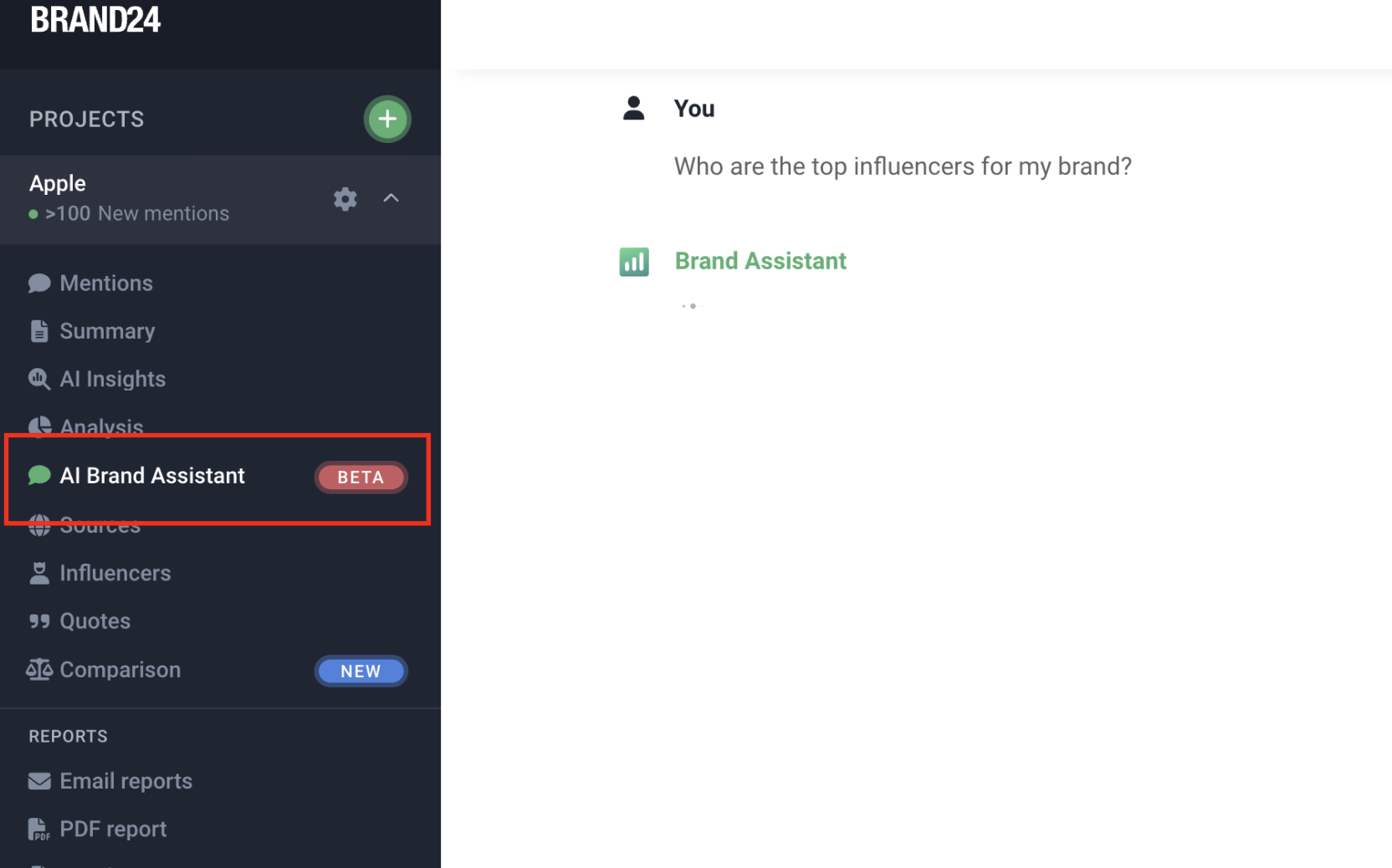The image size is (1392, 868).
Task: Open Summary via its document icon
Action: [x=39, y=330]
